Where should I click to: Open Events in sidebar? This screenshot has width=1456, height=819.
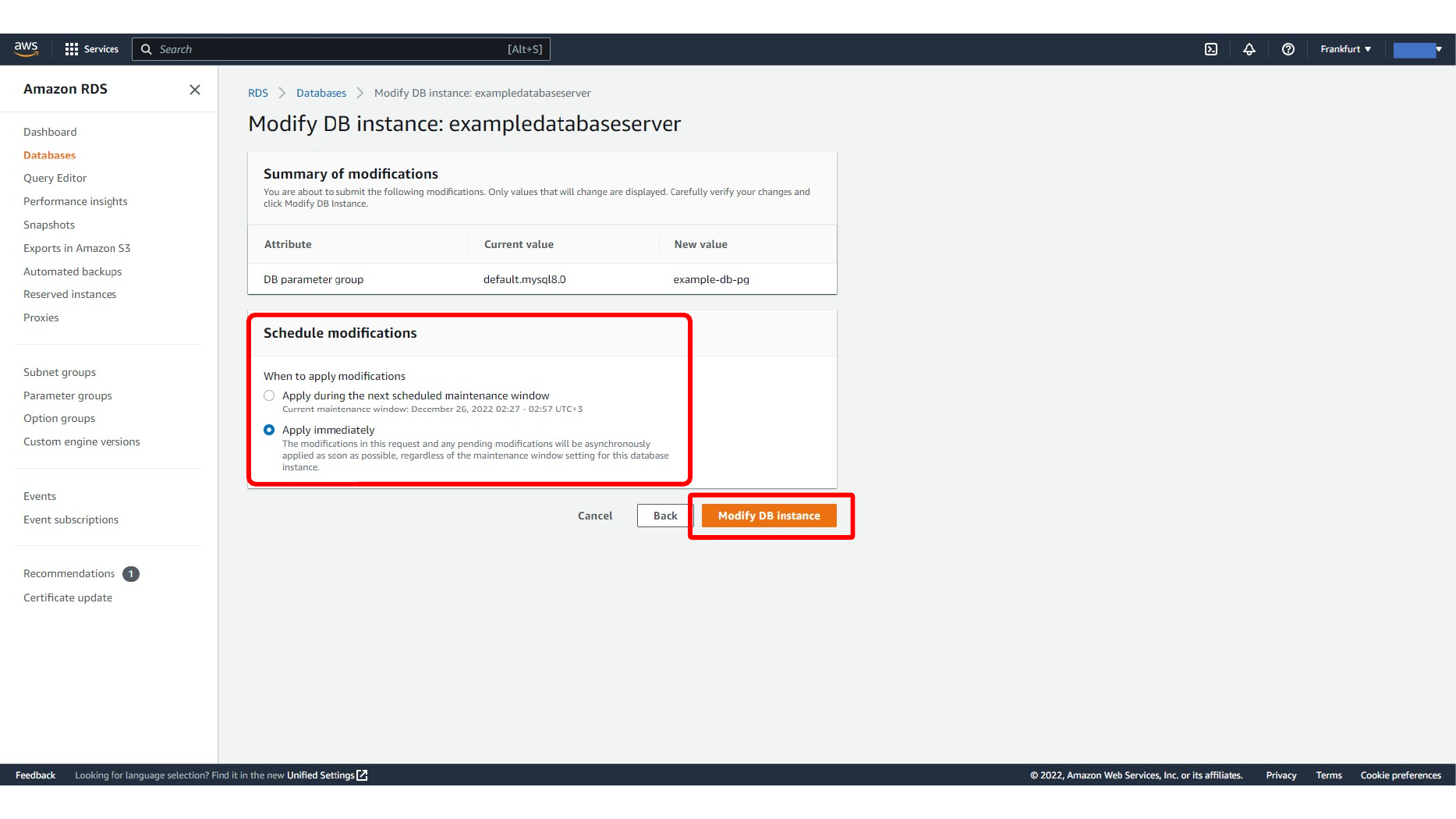pos(39,496)
